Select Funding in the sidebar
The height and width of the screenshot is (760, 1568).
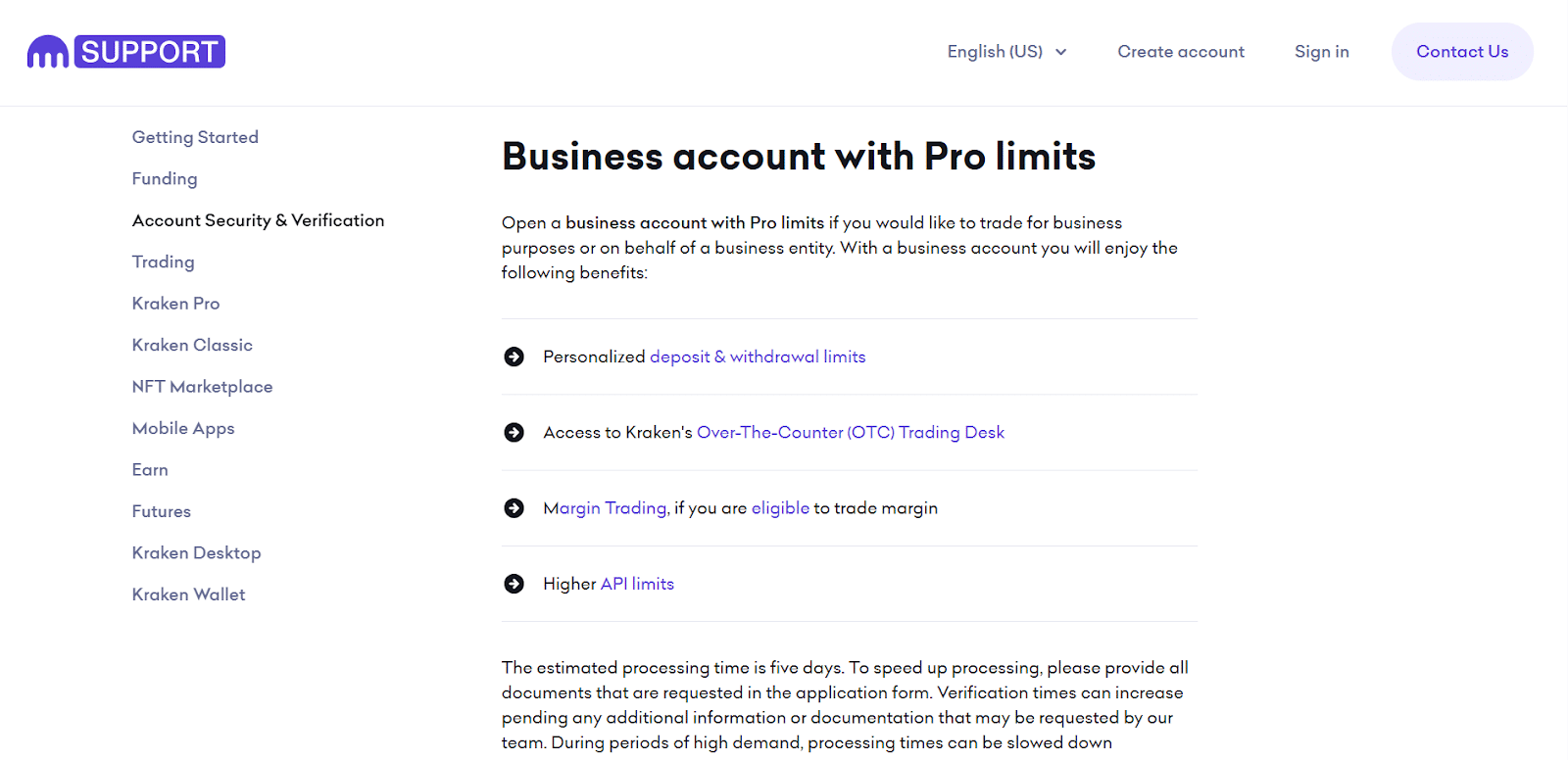(165, 178)
